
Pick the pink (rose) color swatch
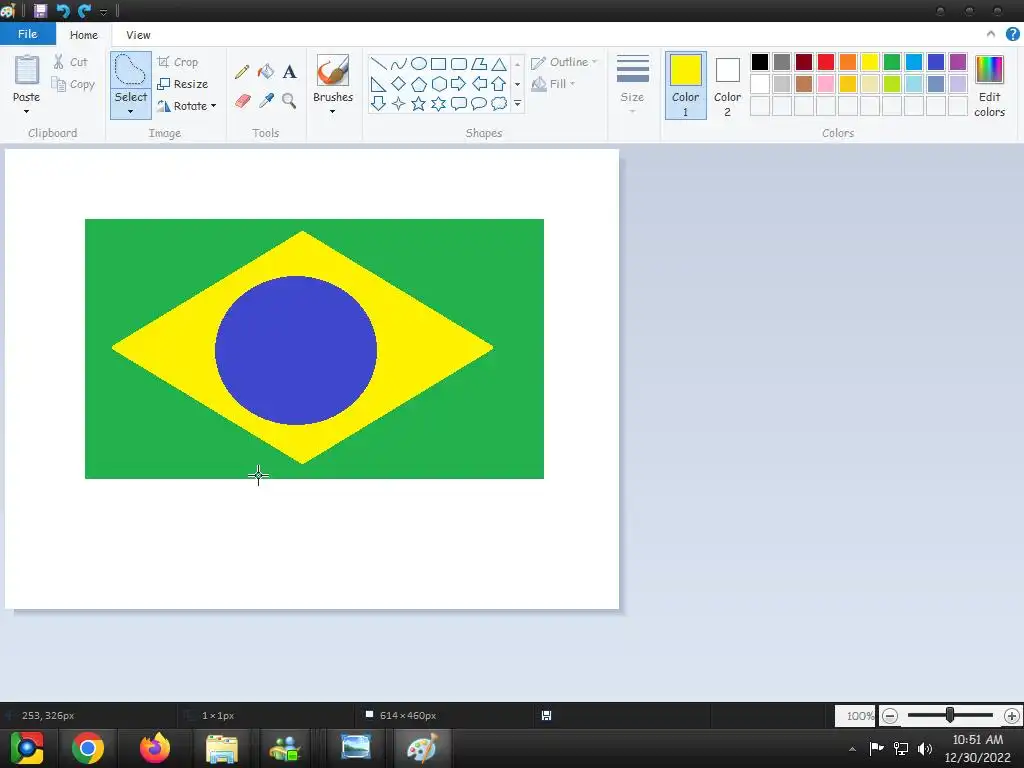(825, 84)
